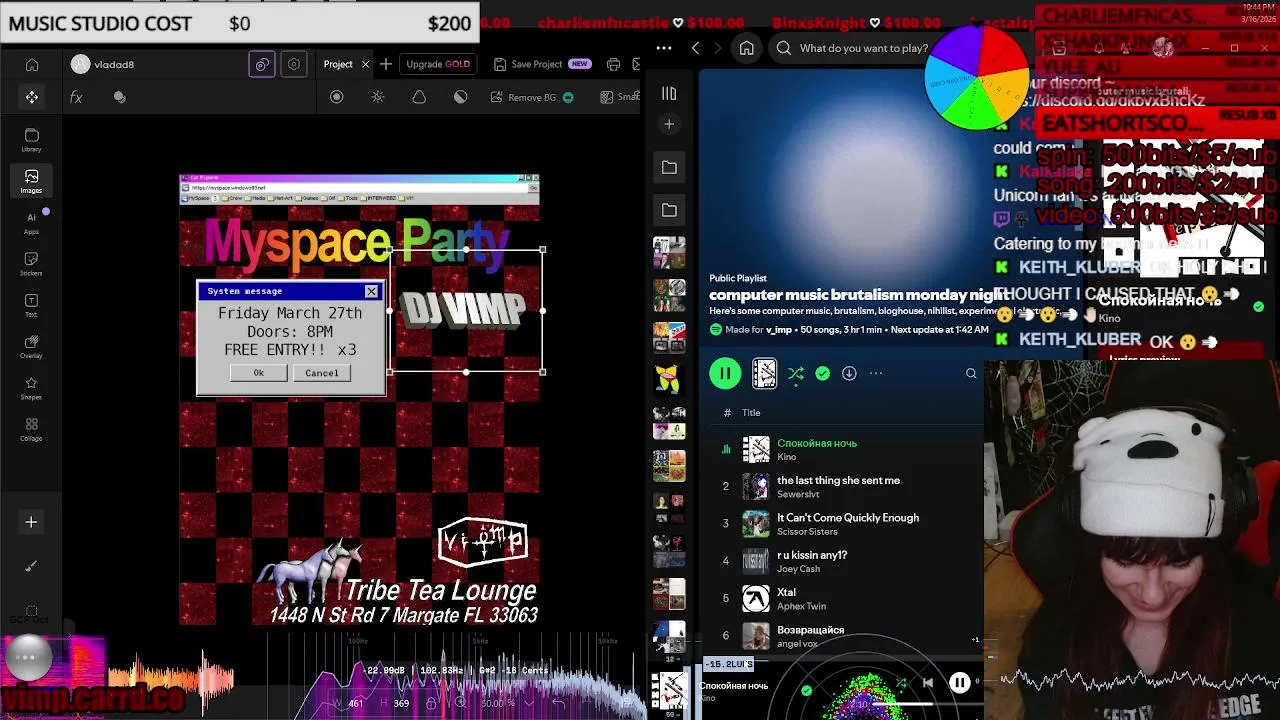The width and height of the screenshot is (1280, 720).
Task: Select the unicorn sticker on the canvas
Action: [x=308, y=572]
